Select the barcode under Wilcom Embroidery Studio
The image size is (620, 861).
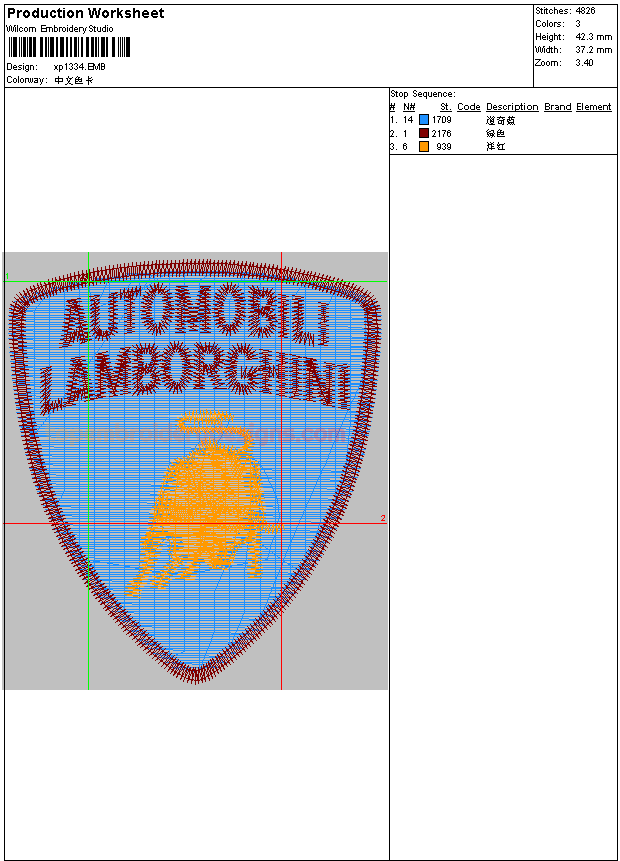coord(69,47)
